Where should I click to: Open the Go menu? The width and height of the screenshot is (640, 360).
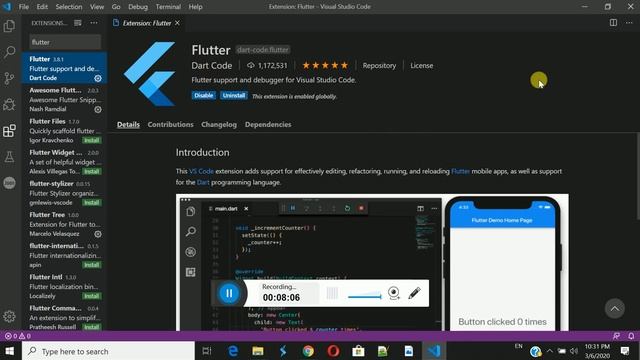coord(116,7)
